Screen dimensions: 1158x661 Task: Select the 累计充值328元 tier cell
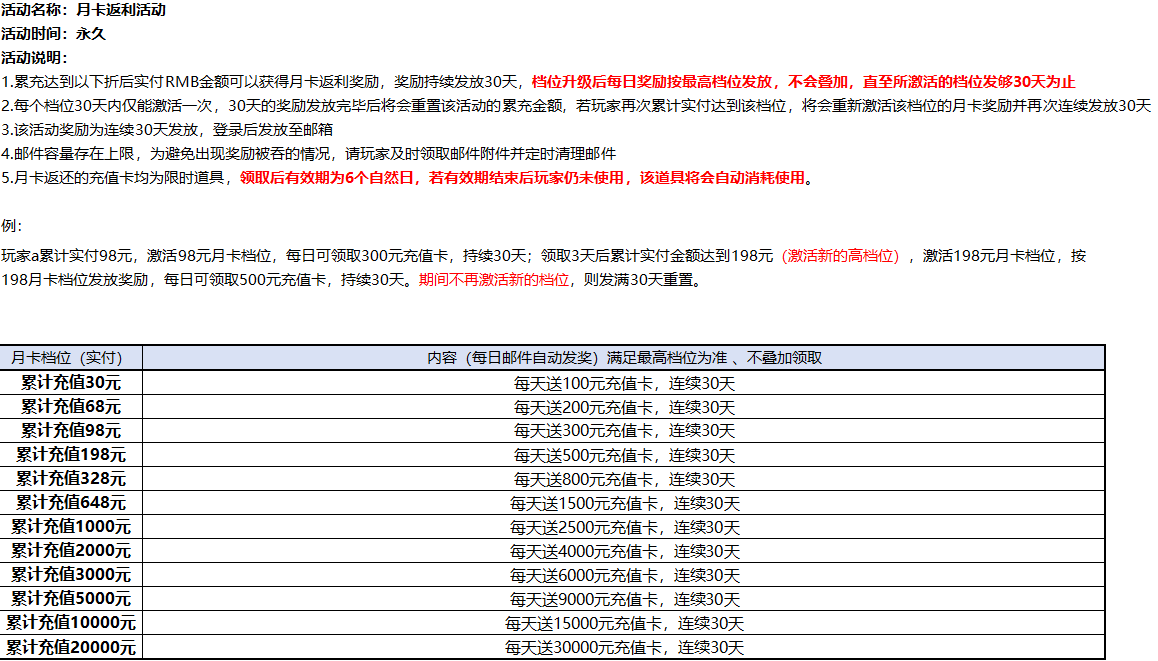(71, 478)
